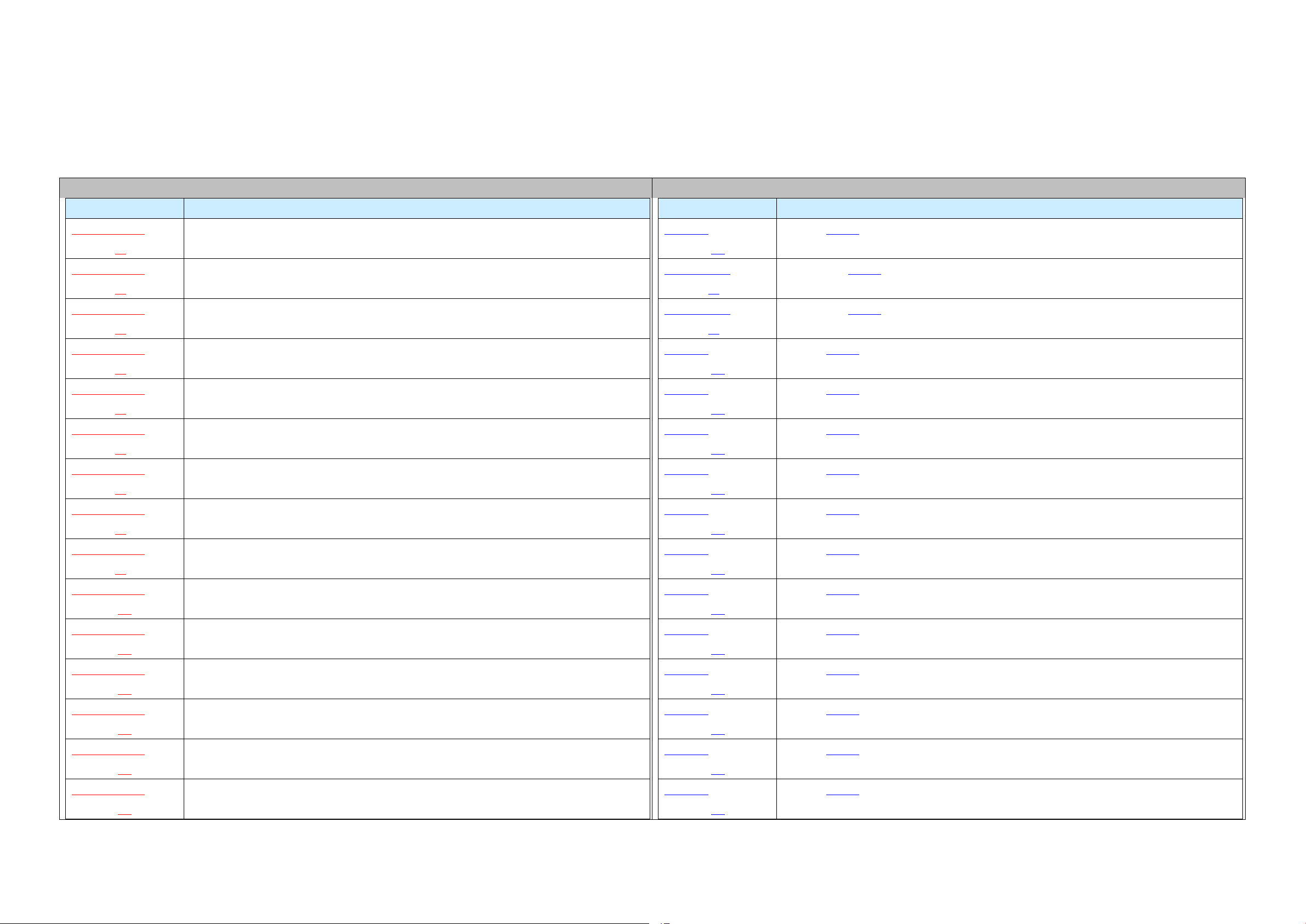
Task: Click the second-row longer blue underline in the right narrow column
Action: [x=697, y=274]
